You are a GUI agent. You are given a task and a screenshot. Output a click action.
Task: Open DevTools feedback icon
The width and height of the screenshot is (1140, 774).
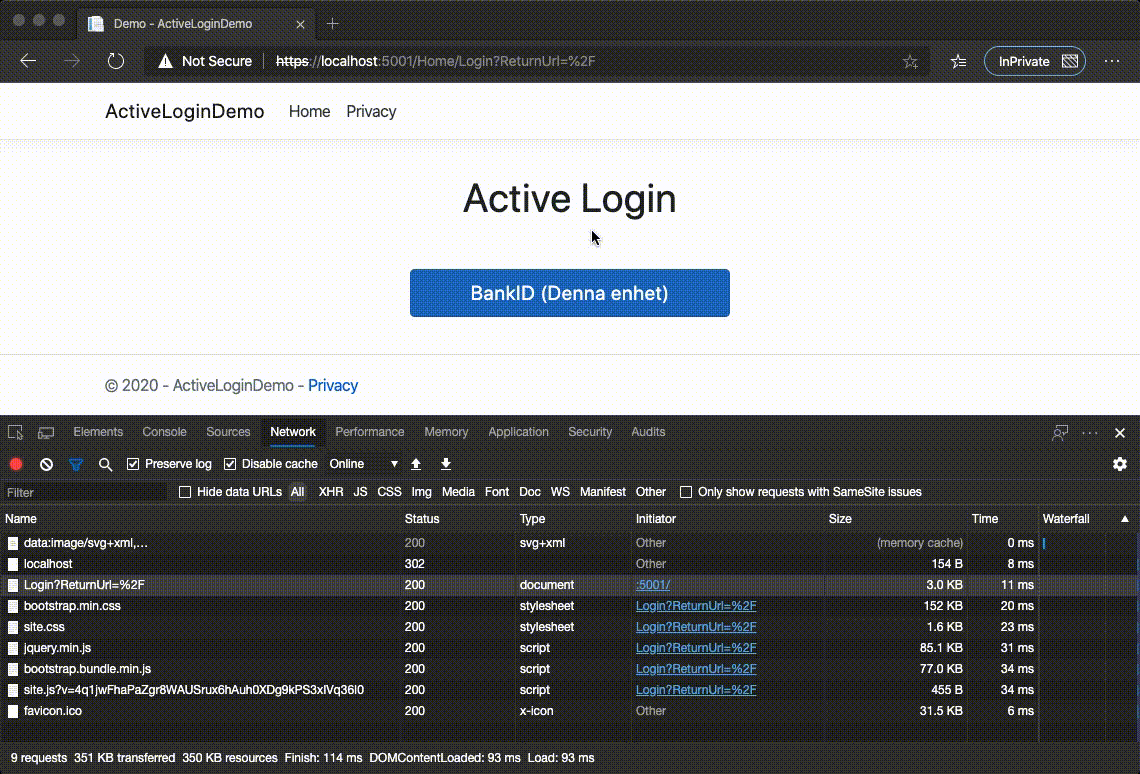coord(1059,432)
